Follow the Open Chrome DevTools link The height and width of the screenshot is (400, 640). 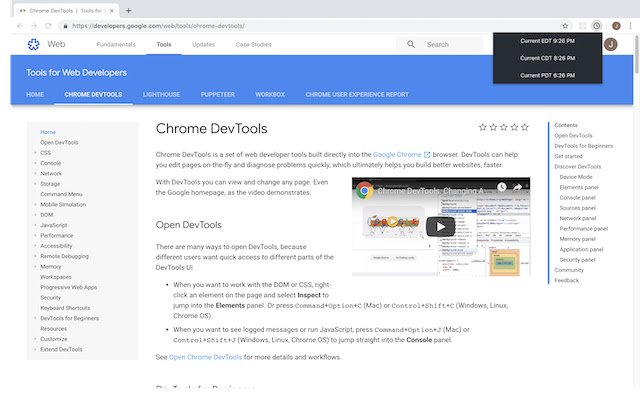click(205, 357)
